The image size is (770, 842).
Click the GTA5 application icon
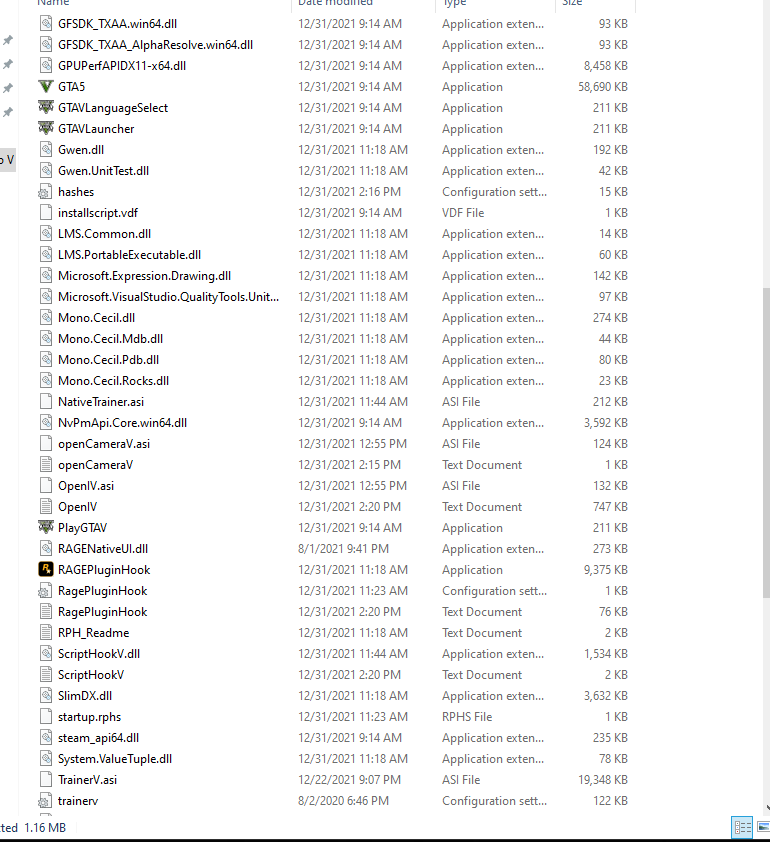(x=46, y=86)
